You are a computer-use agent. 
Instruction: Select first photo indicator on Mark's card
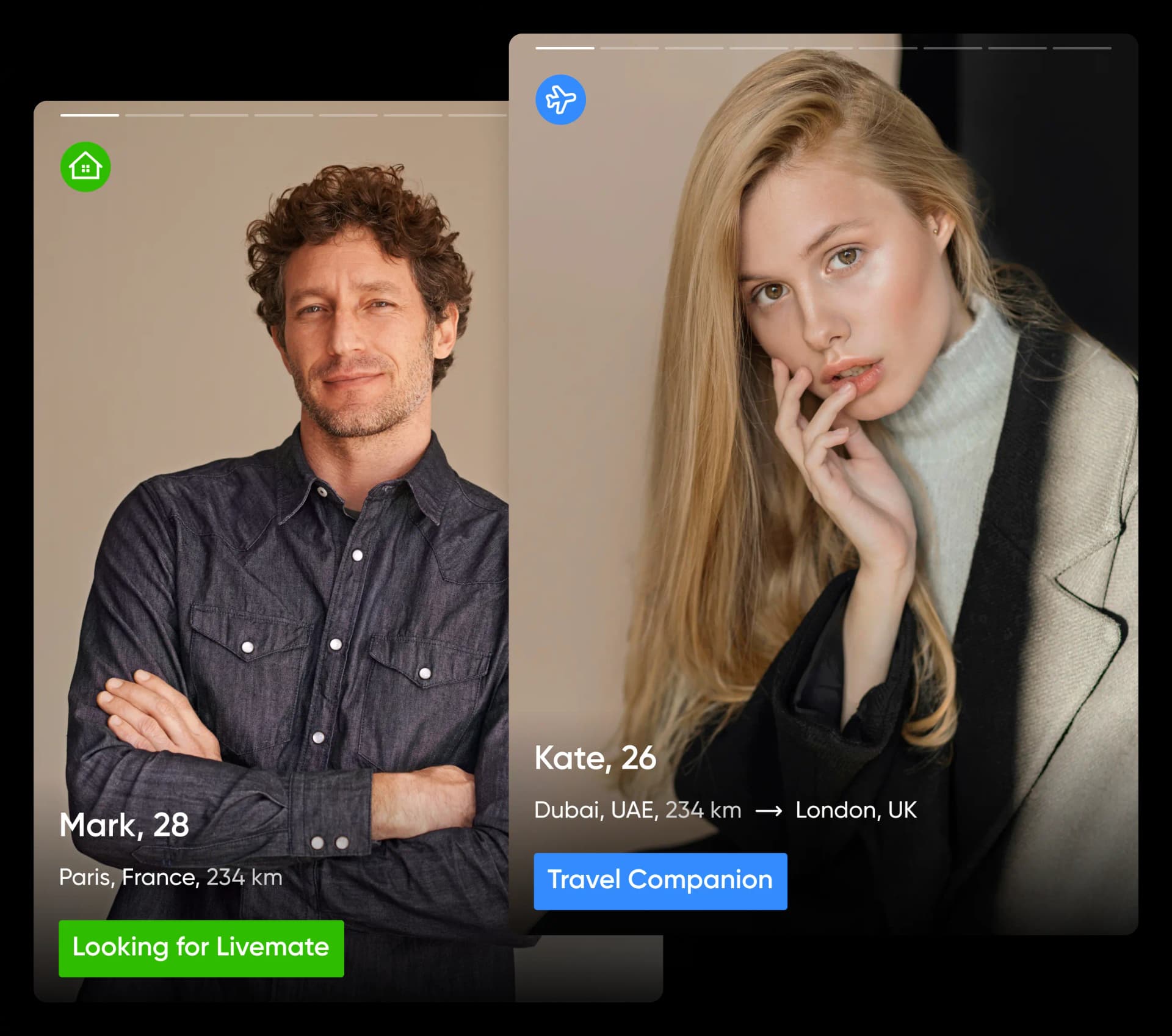coord(90,115)
